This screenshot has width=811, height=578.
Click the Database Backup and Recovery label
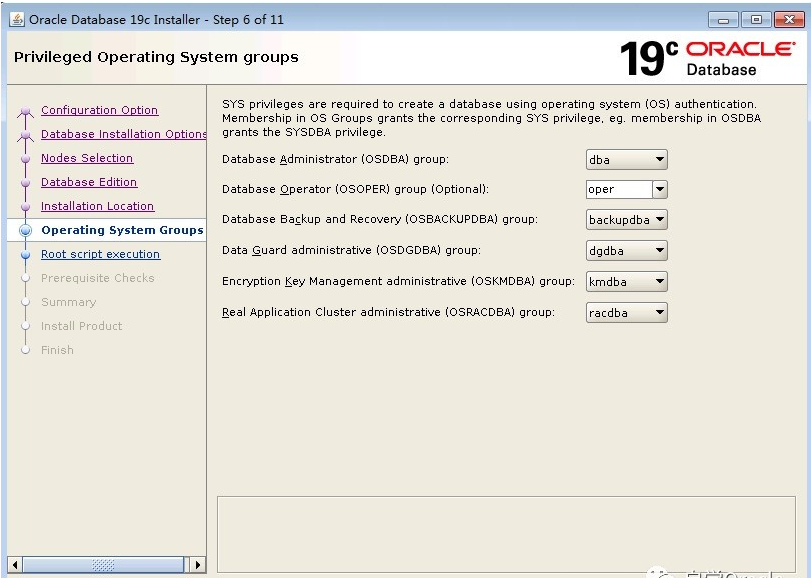point(380,219)
